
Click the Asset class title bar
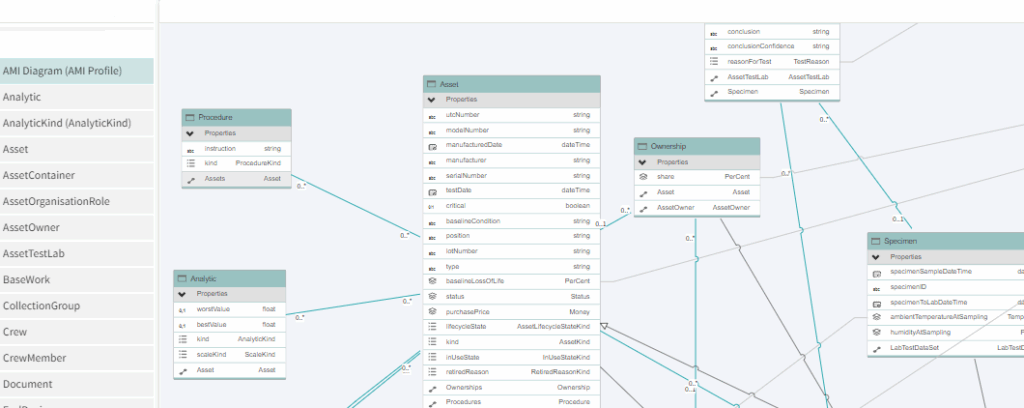point(511,84)
